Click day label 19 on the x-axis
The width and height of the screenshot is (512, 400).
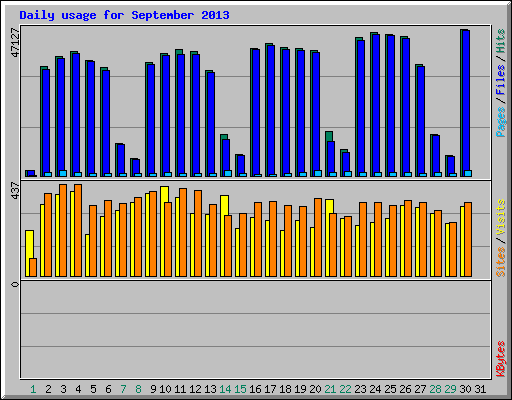point(300,389)
